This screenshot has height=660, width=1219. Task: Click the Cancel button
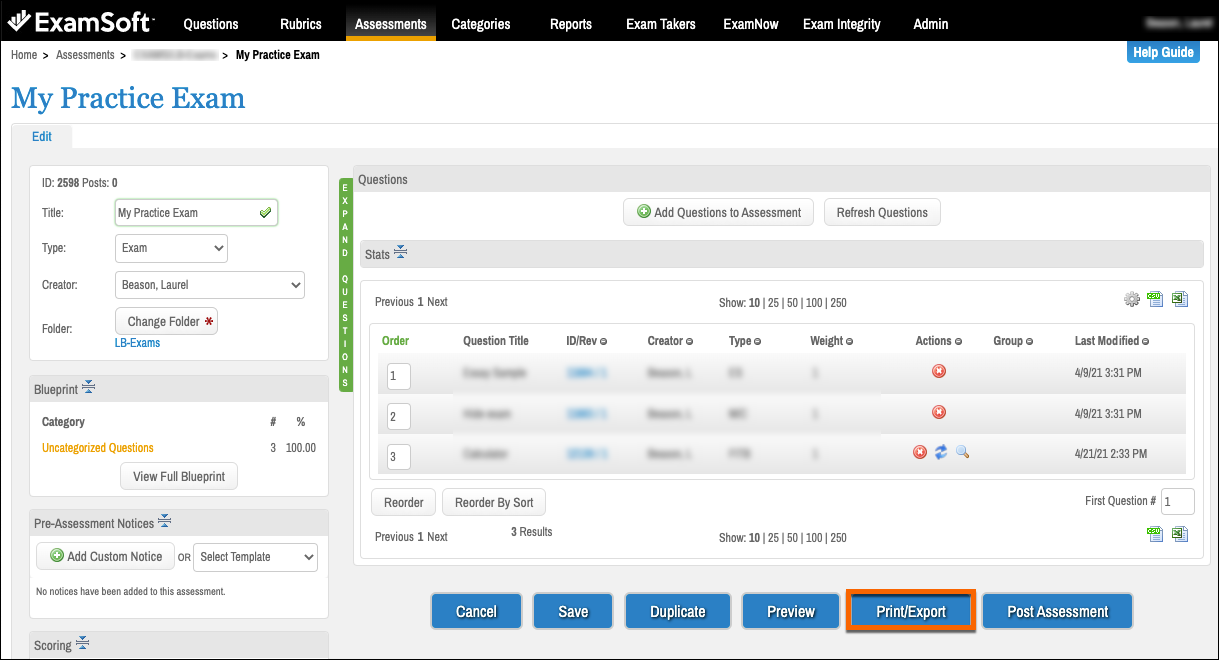[476, 611]
